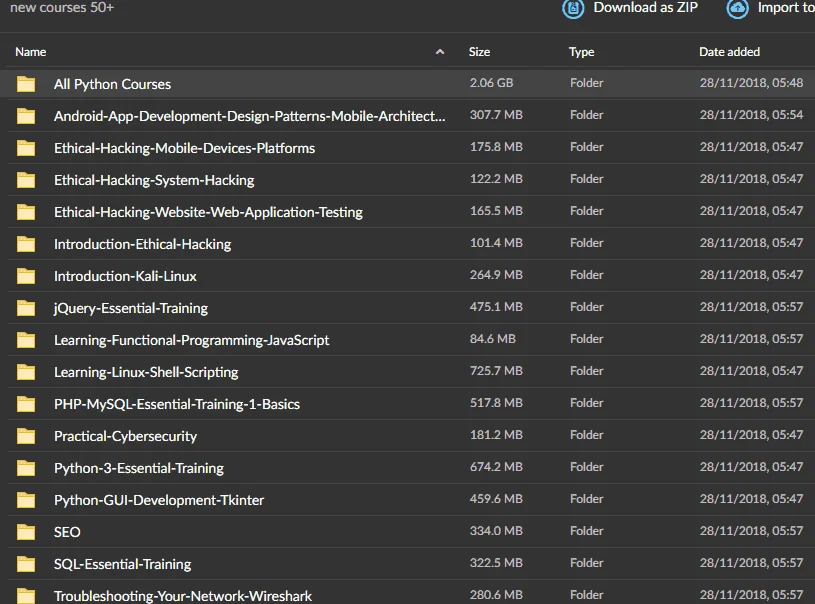This screenshot has height=604, width=815.
Task: Click the Android-App-Development folder icon
Action: point(26,116)
